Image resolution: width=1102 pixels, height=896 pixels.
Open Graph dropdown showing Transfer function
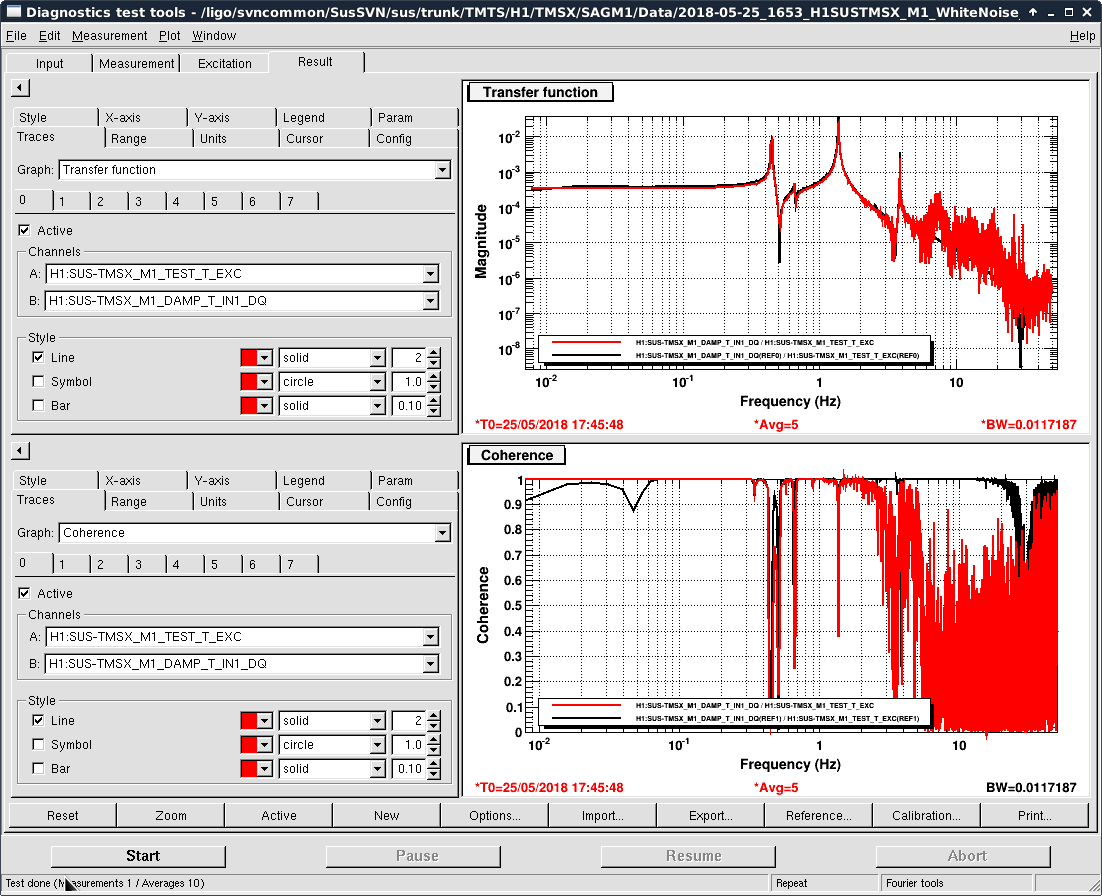coord(442,170)
